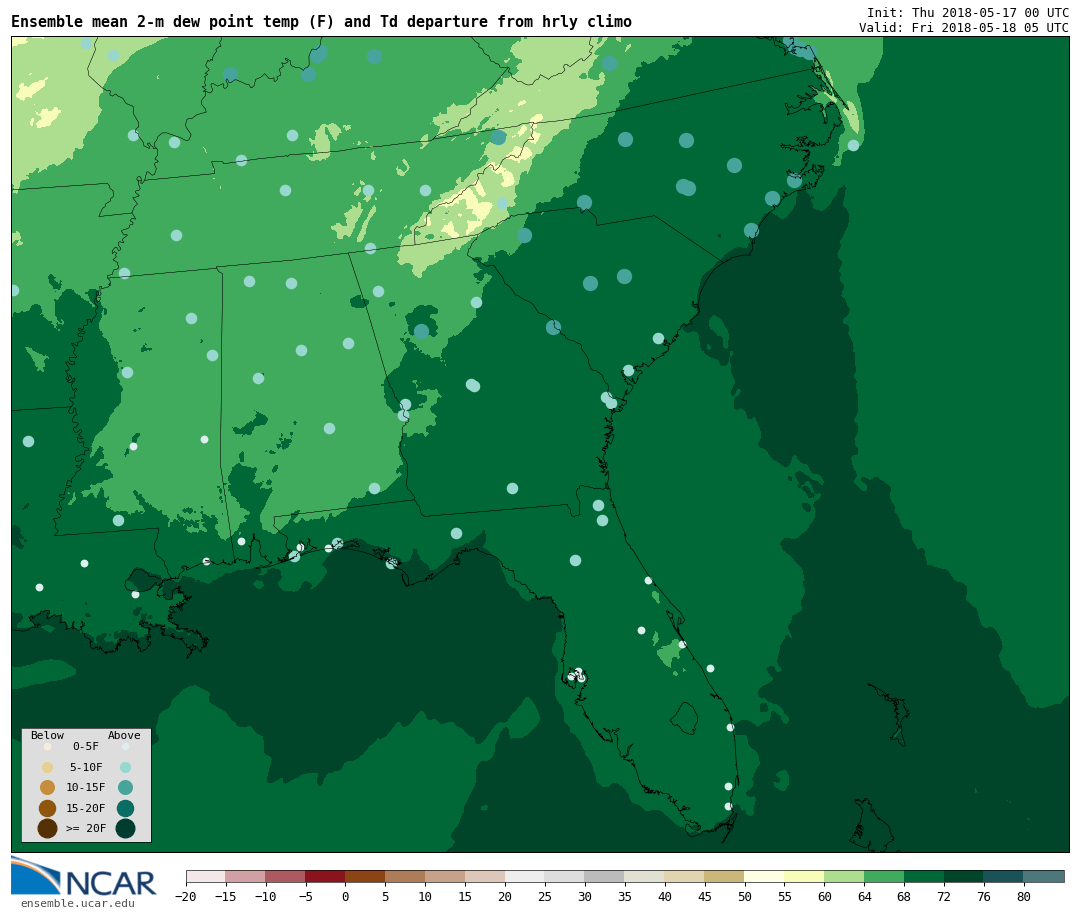Pick the medium gray 30 to 35 colorbar swatch
1080x915 pixels.
click(x=605, y=876)
